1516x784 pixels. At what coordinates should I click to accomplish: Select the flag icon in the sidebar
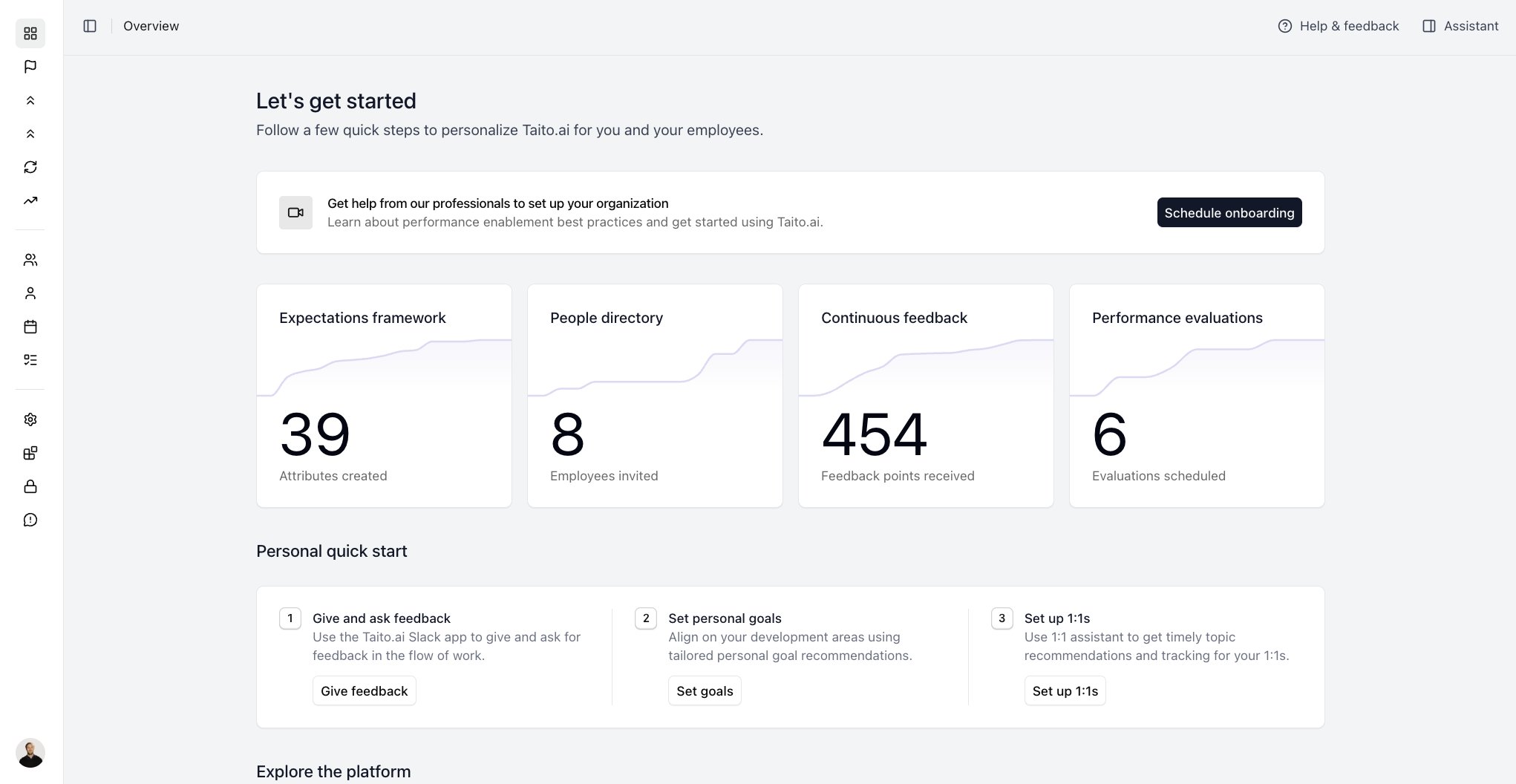[x=30, y=66]
